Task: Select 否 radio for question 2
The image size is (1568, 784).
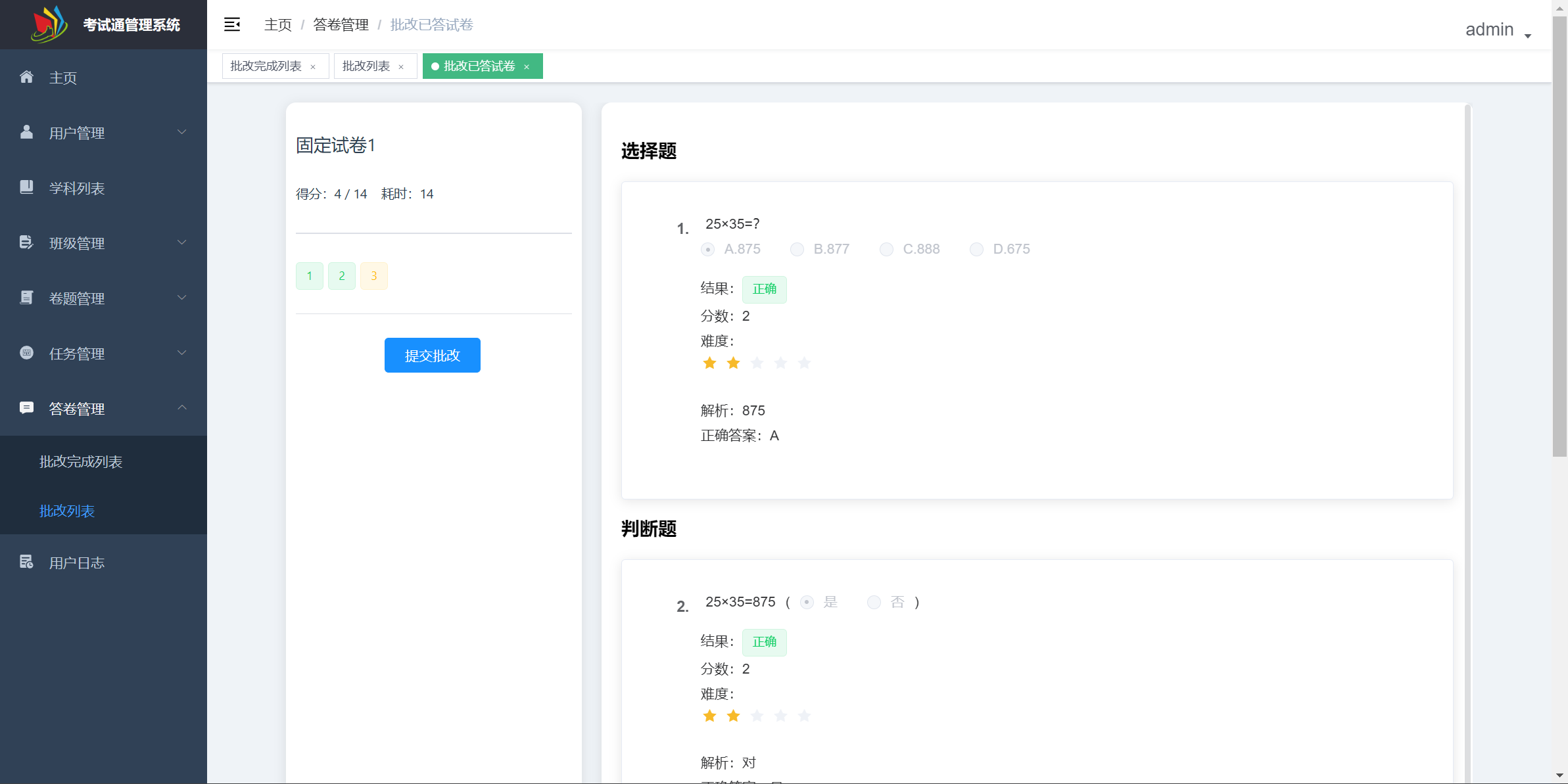Action: click(x=874, y=602)
